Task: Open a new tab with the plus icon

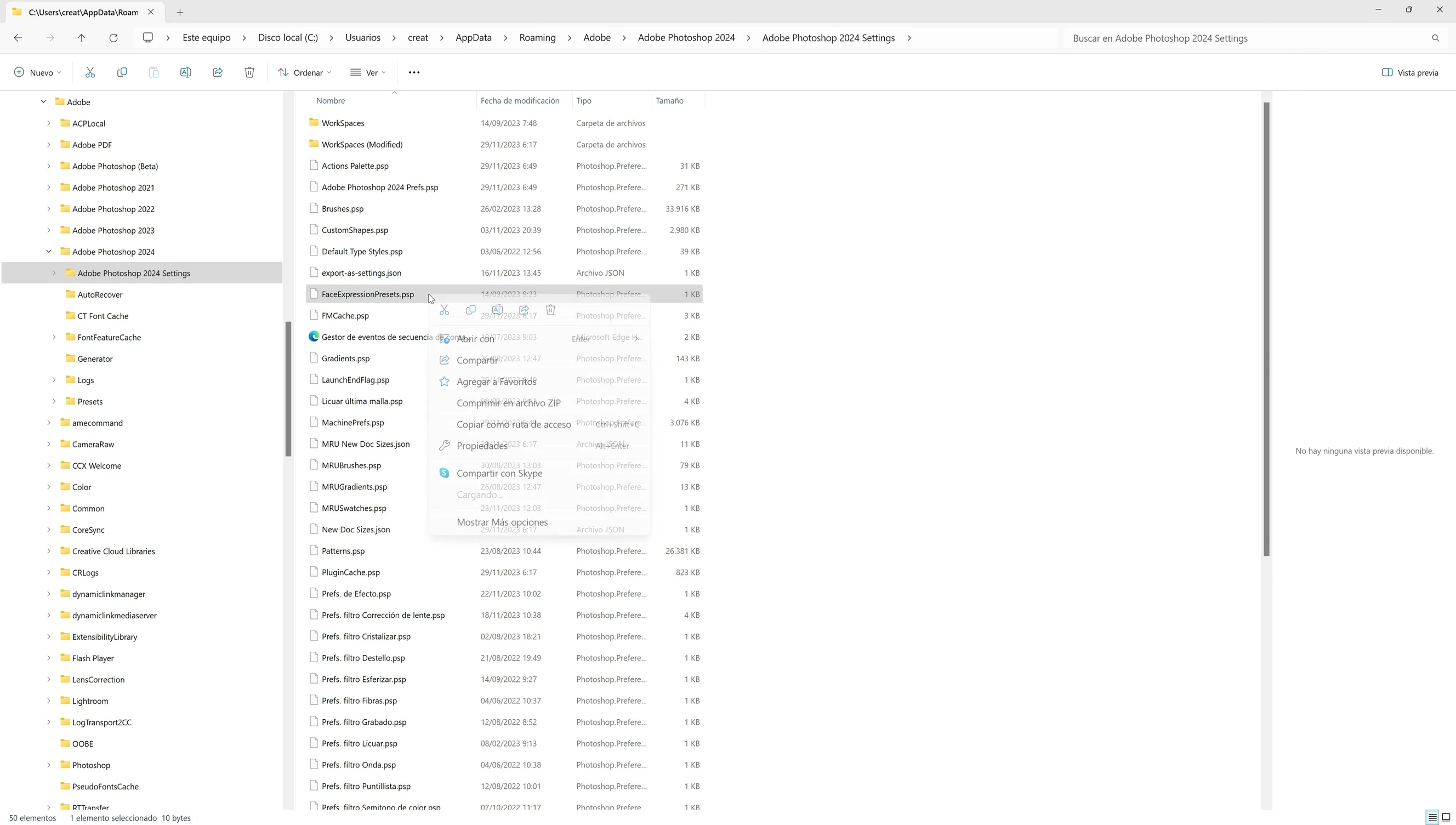Action: [180, 12]
